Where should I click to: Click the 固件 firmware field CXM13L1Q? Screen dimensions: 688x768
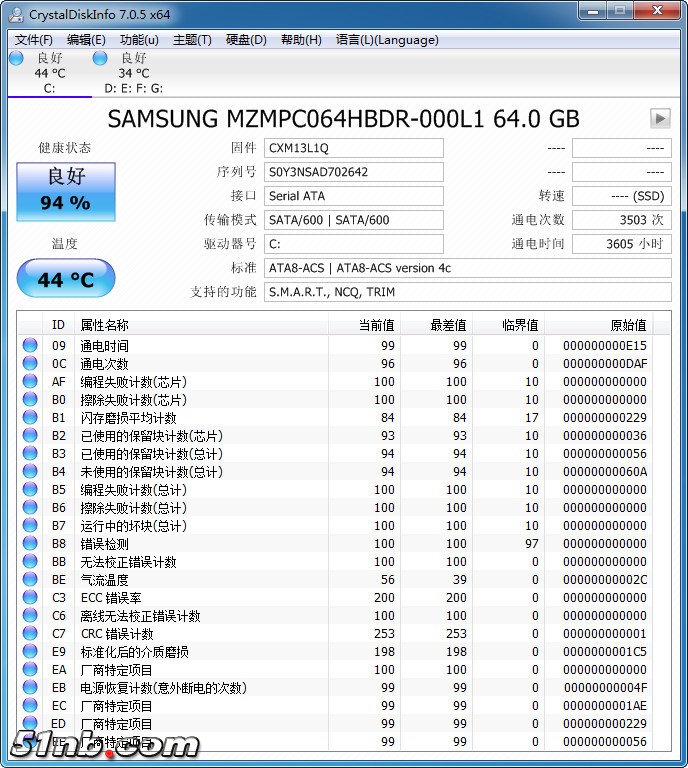pos(354,148)
